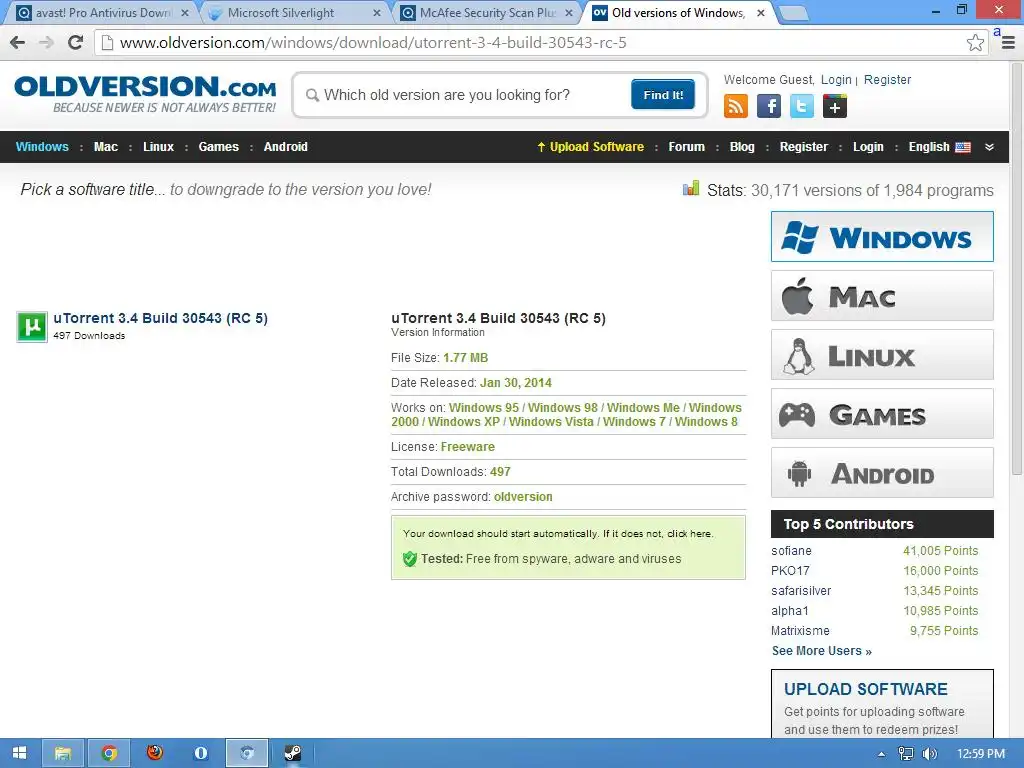Expand the nav bar double-chevron dropdown
Viewport: 1024px width, 768px height.
[x=989, y=147]
